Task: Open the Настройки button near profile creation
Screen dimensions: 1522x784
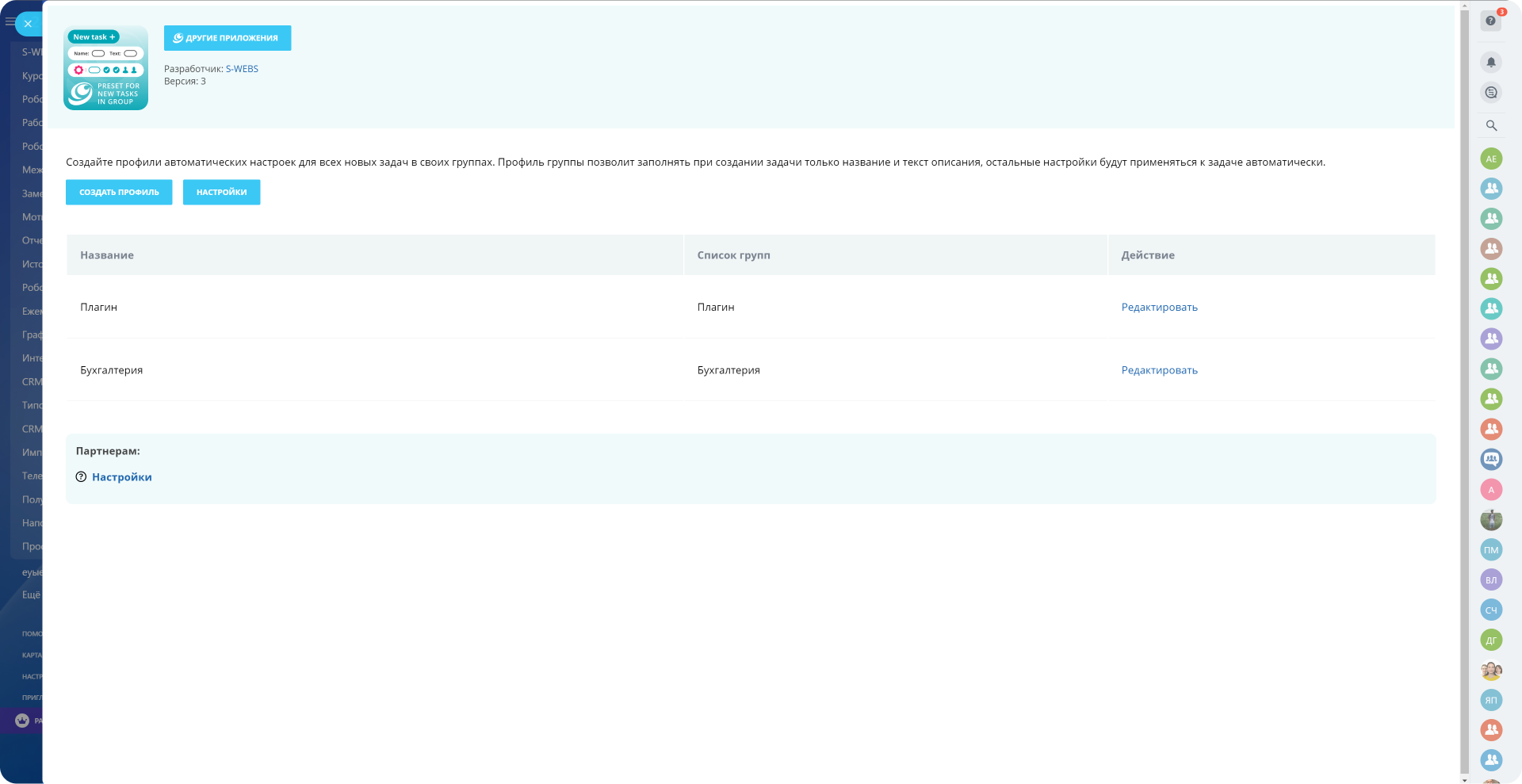Action: 221,192
